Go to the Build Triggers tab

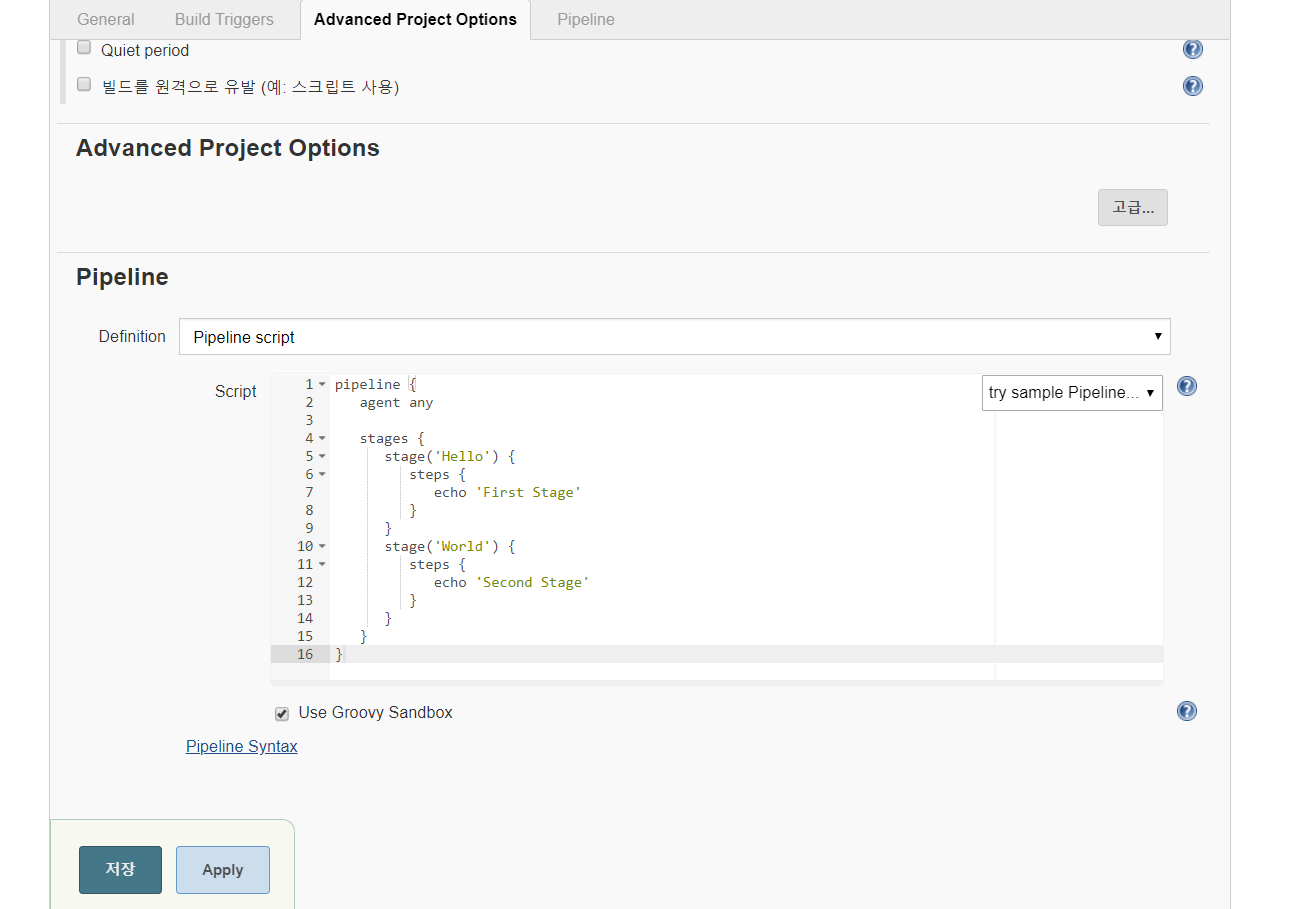224,19
